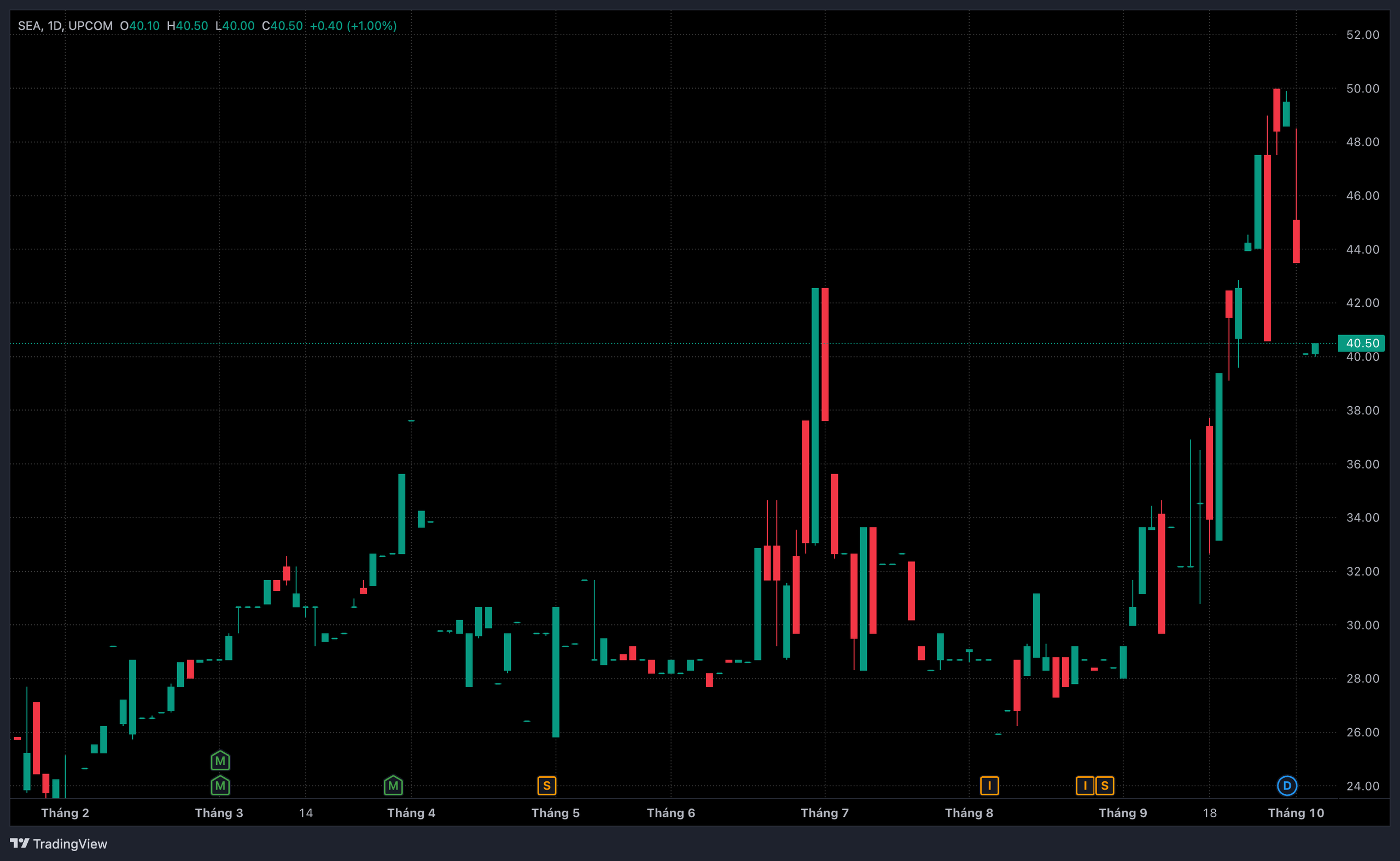Viewport: 1400px width, 861px height.
Task: Click the lower M marker at Tháng 3
Action: click(220, 786)
